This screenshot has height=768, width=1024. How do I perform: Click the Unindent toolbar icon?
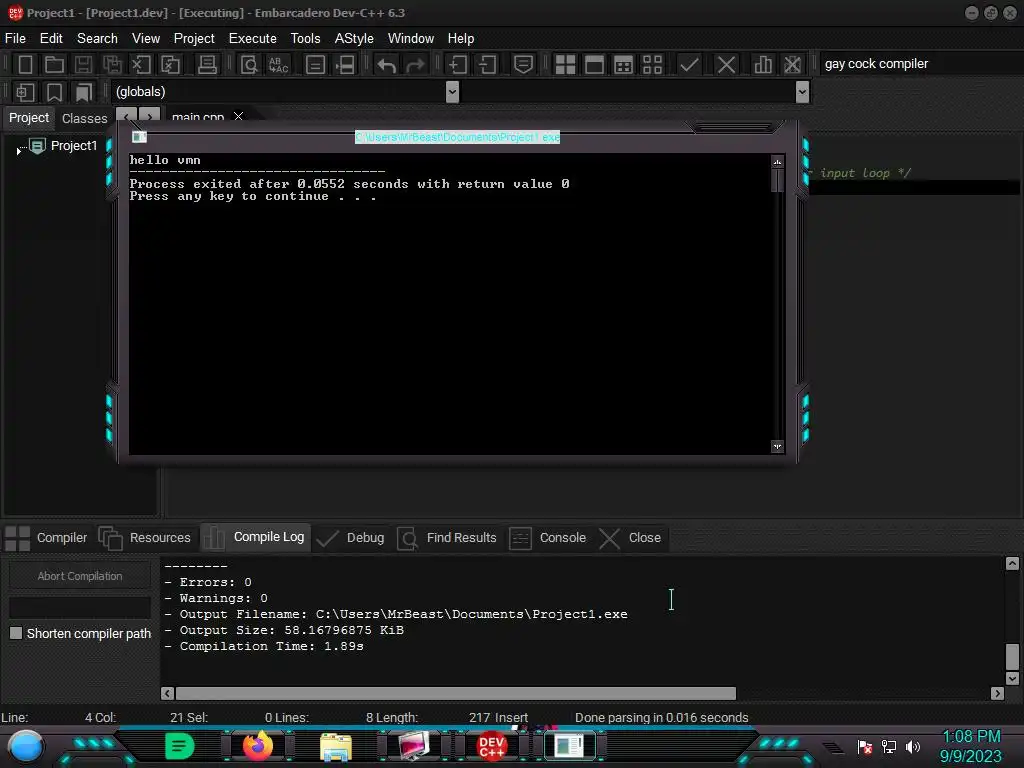click(x=487, y=65)
